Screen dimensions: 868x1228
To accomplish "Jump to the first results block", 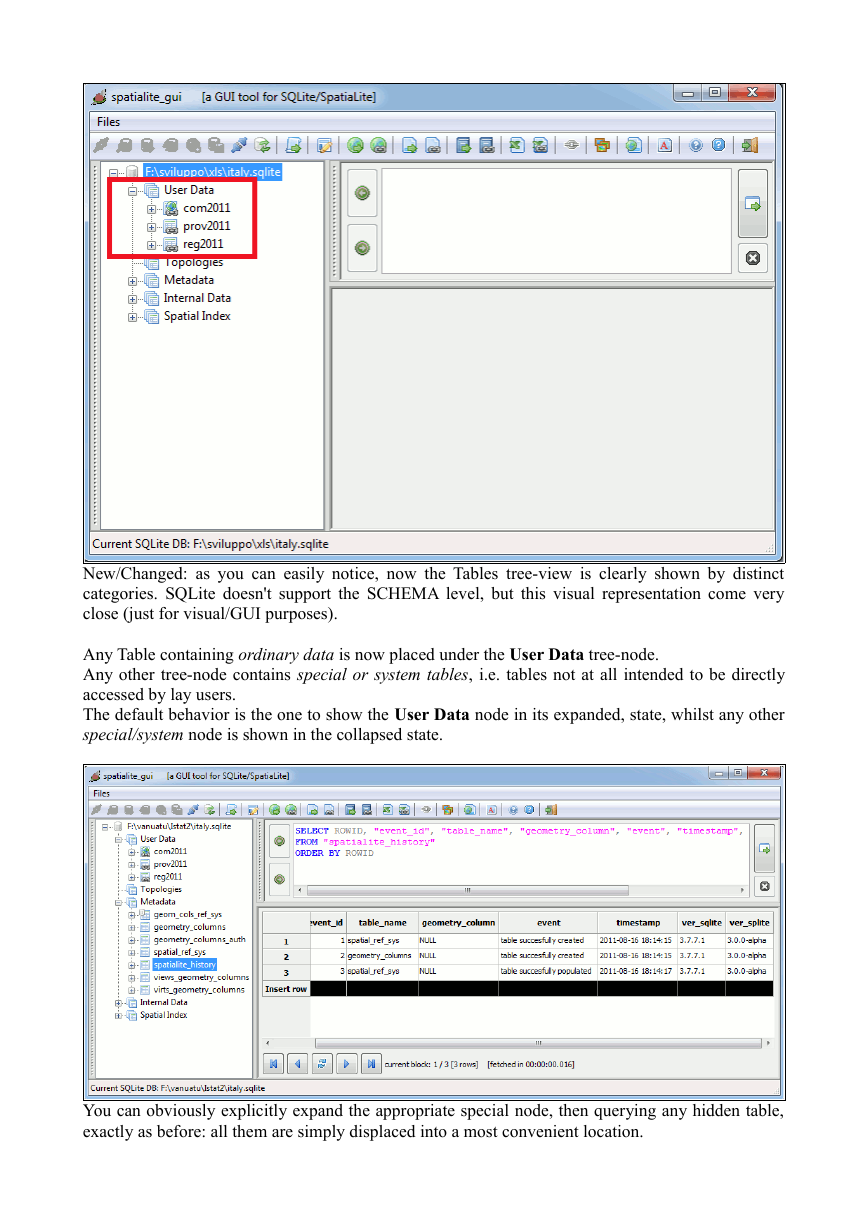I will [273, 1064].
